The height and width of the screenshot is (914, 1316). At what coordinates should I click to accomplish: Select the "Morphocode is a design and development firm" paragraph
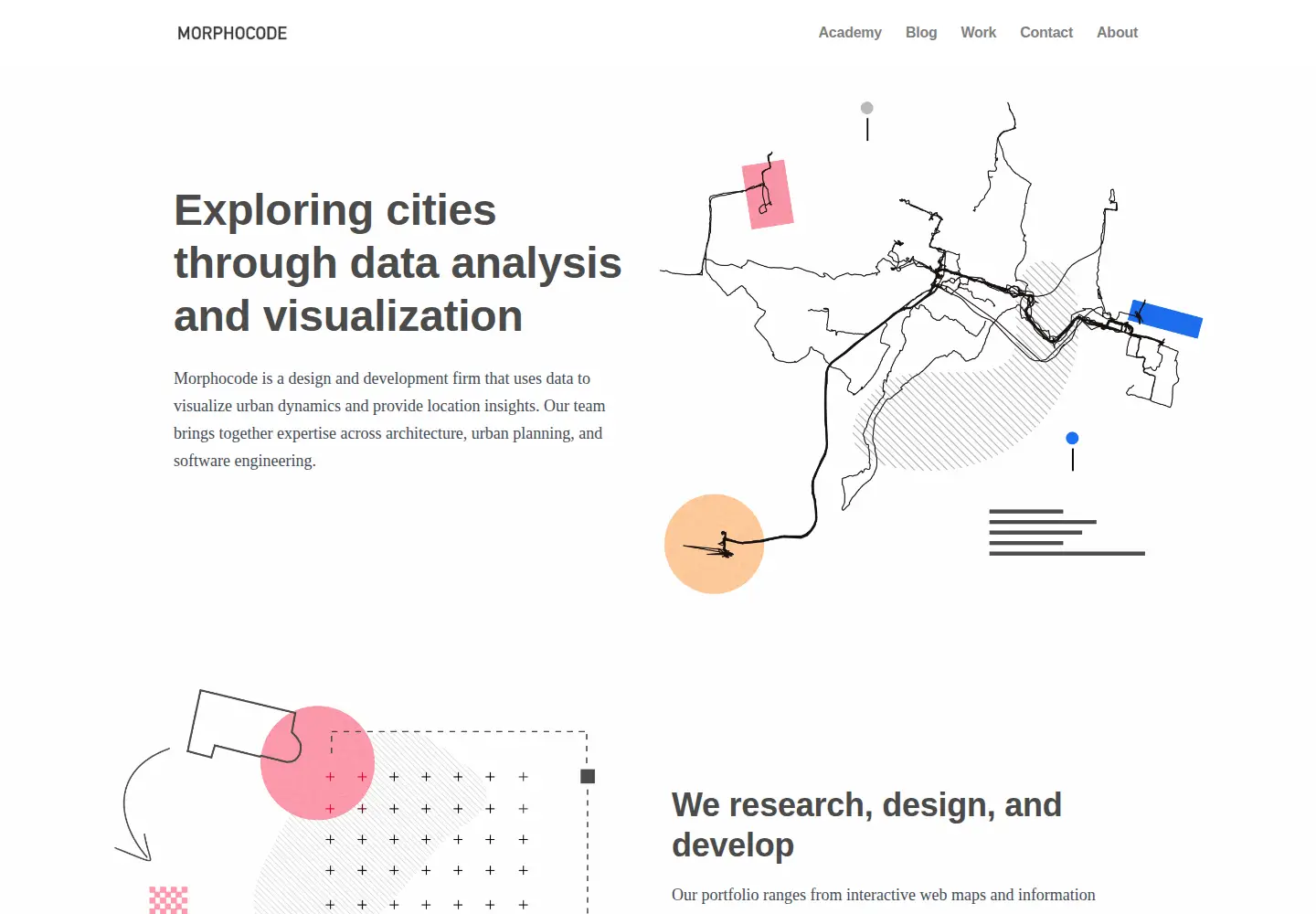coord(389,420)
